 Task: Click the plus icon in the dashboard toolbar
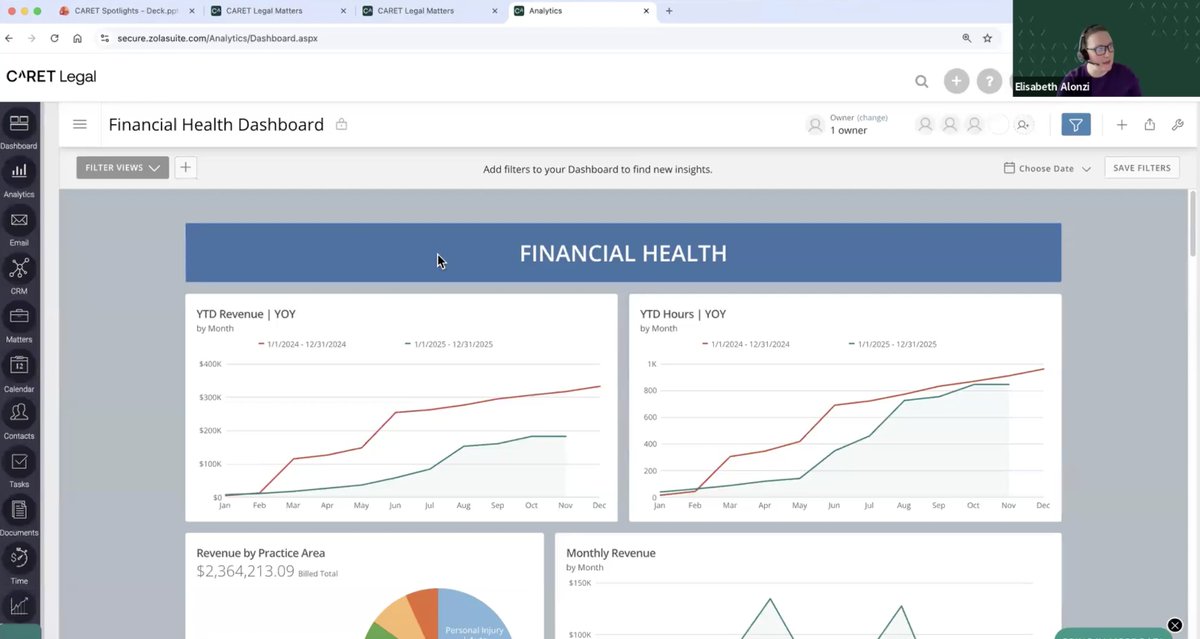(x=1122, y=125)
